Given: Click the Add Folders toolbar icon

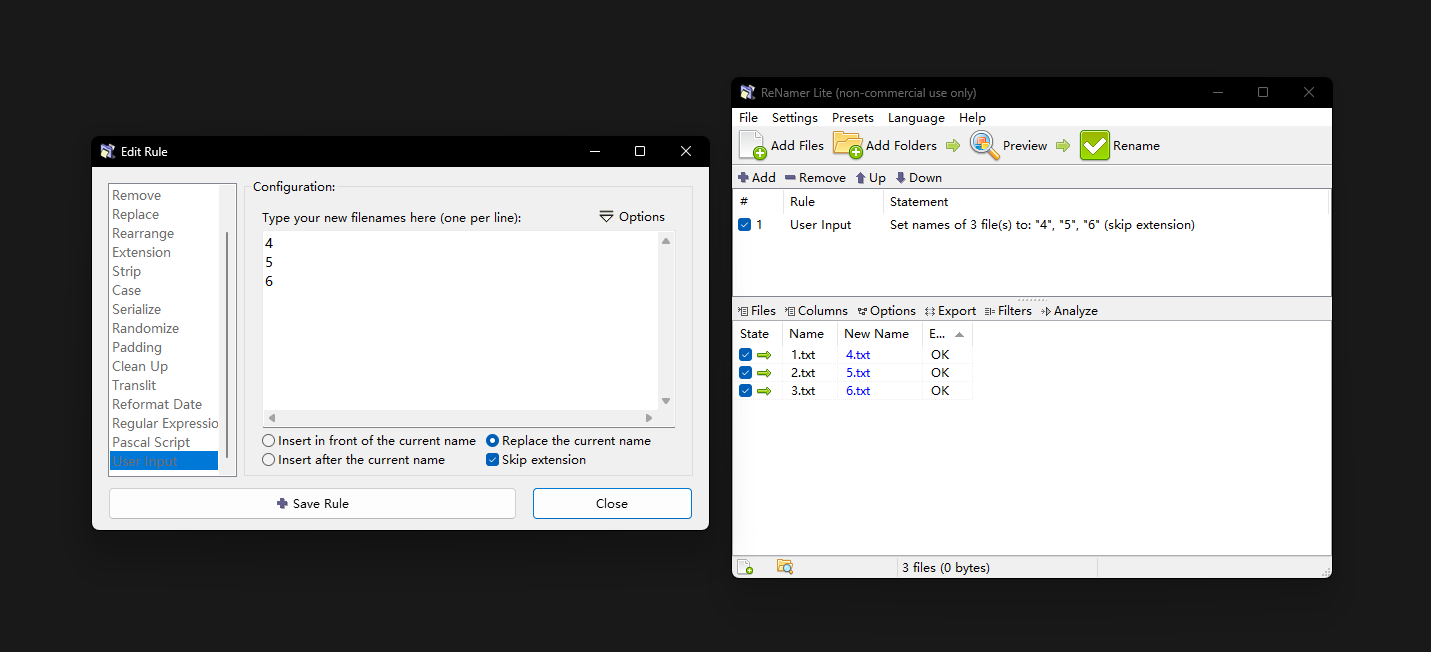Looking at the screenshot, I should [848, 145].
